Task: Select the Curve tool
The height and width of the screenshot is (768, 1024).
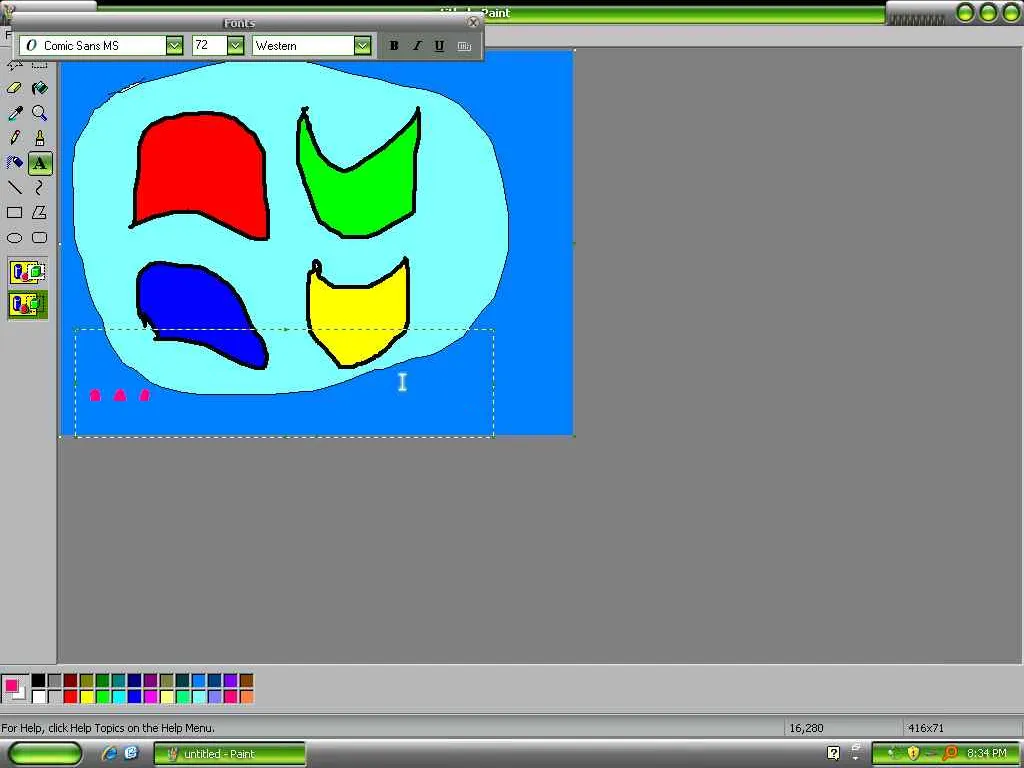Action: (40, 187)
